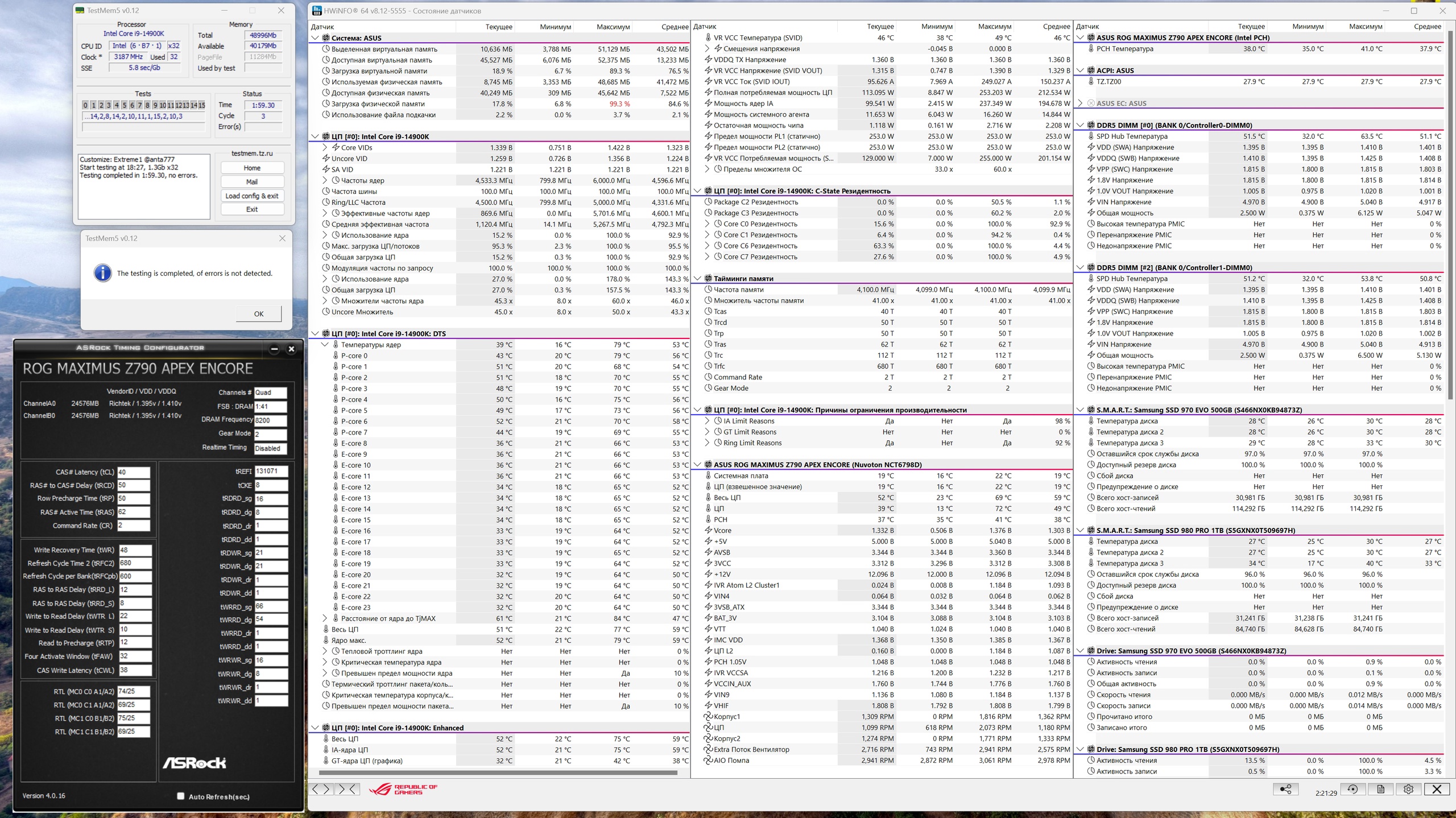Click the reset sensor values clock icon
The height and width of the screenshot is (818, 1456).
coord(1352,789)
